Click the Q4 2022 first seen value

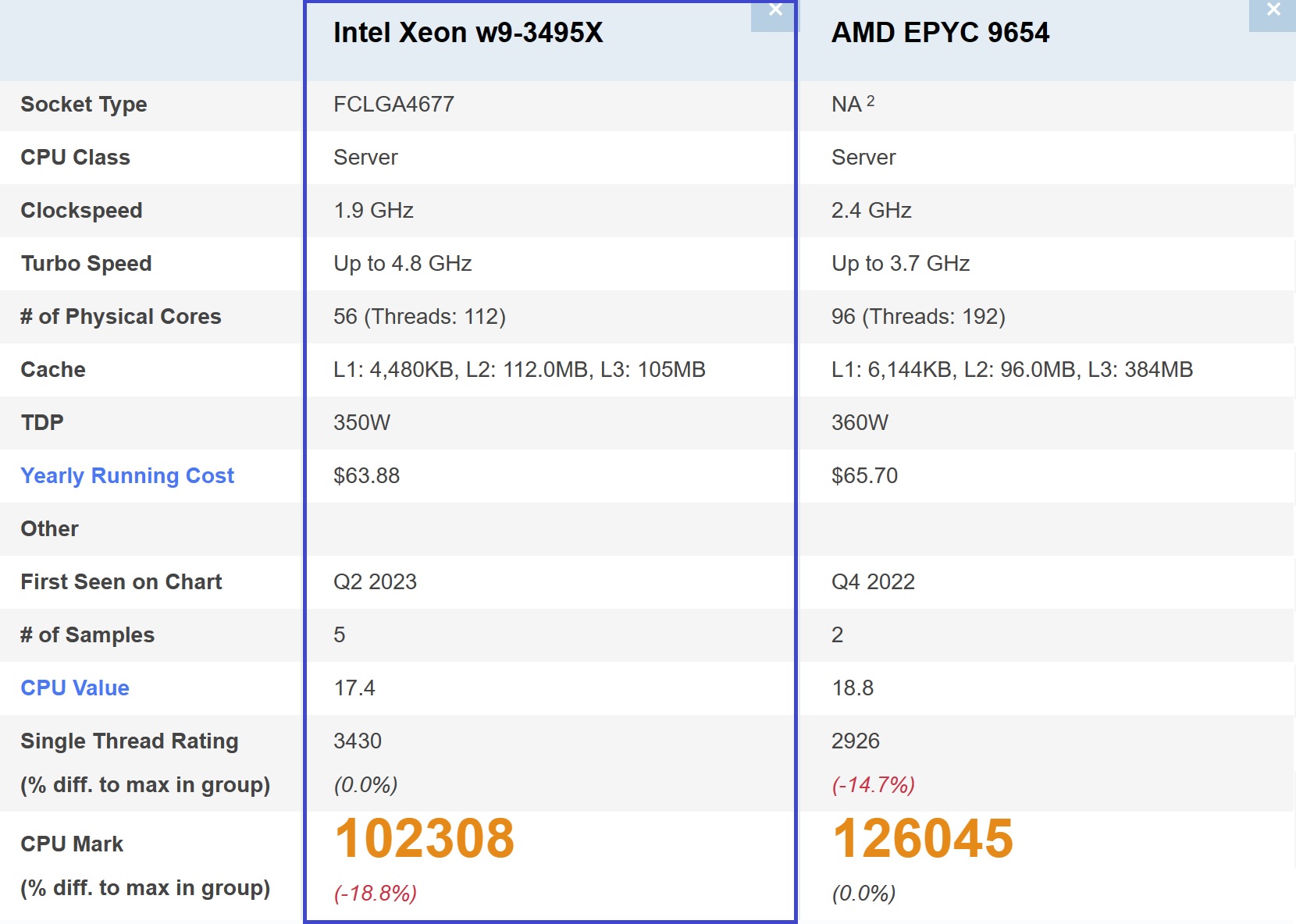(x=873, y=581)
